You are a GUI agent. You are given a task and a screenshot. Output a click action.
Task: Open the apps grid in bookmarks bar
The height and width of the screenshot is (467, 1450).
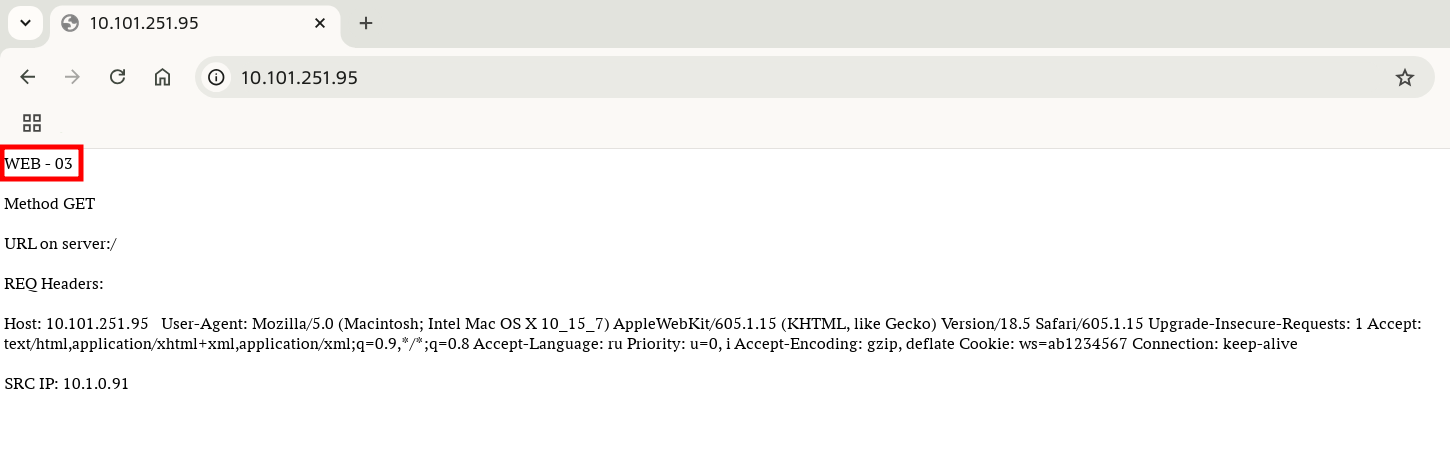coord(32,123)
